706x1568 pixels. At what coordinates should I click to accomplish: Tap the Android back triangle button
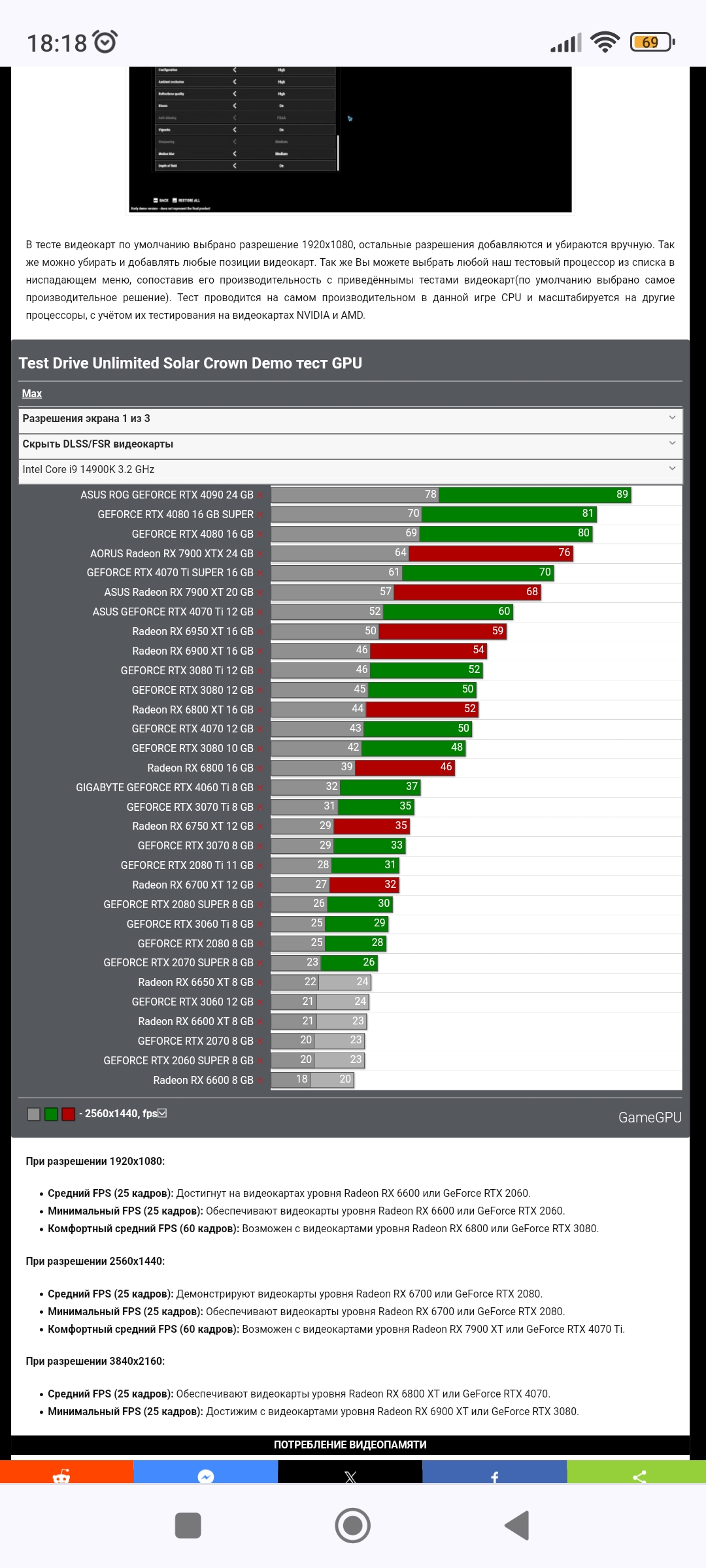(517, 1526)
